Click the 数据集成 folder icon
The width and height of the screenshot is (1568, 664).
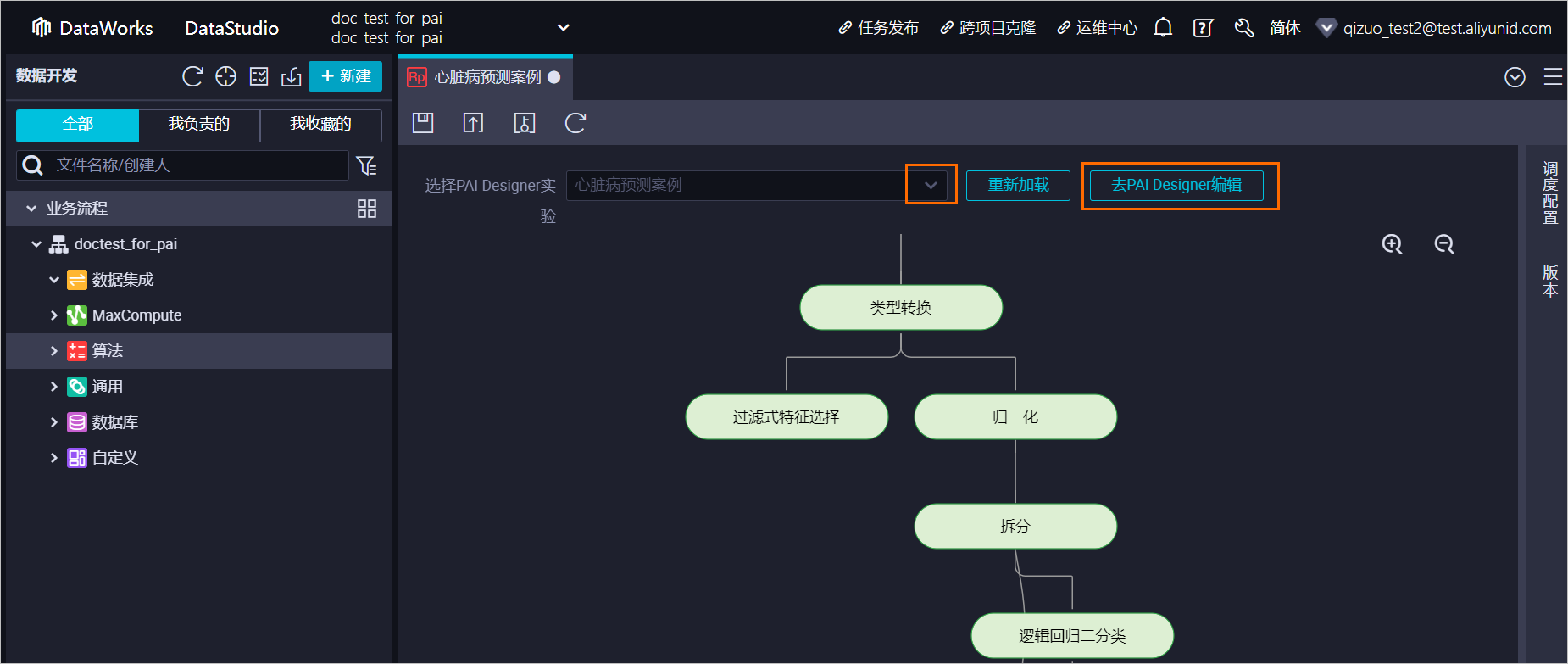[77, 280]
